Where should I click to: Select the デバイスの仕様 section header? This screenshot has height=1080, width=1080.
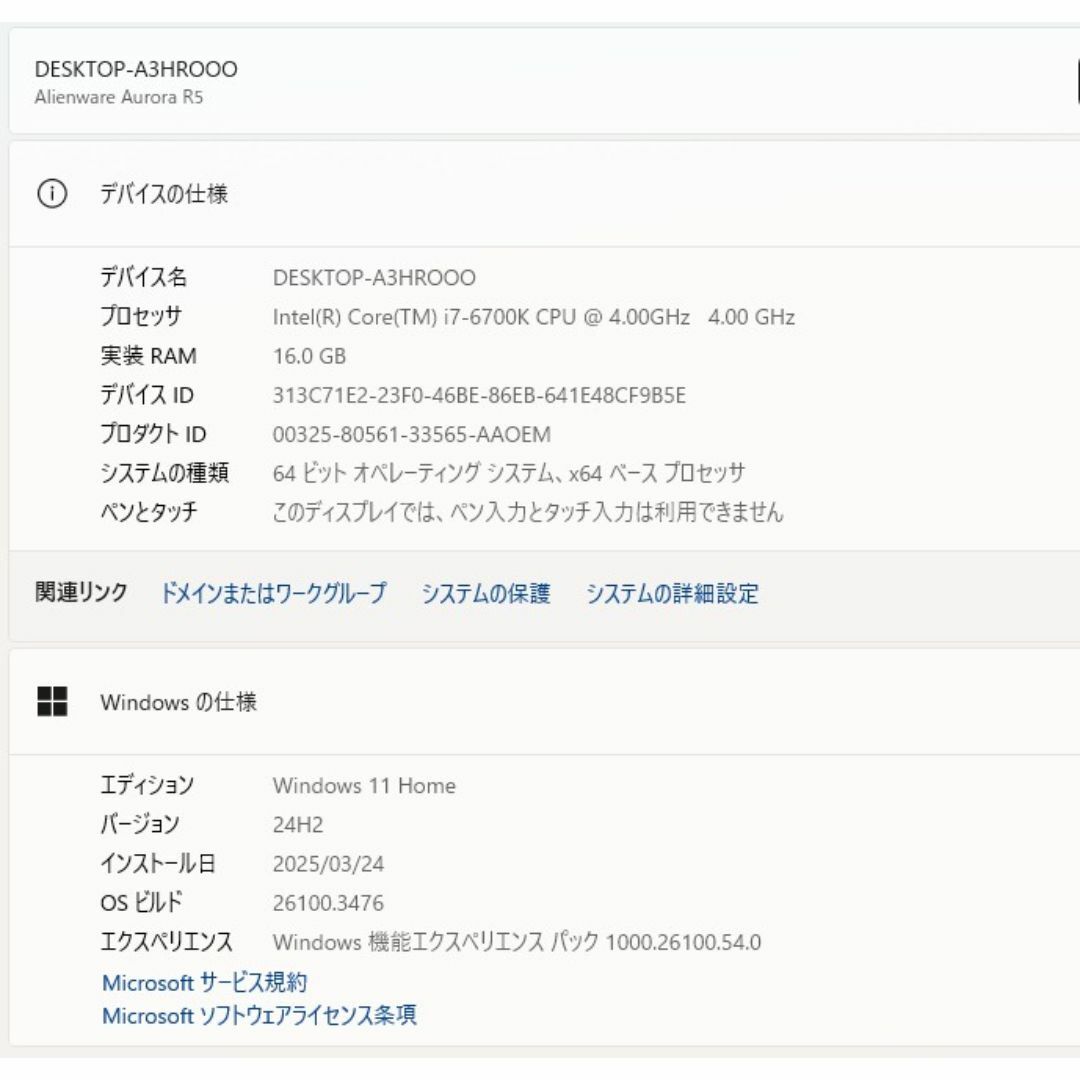pos(164,194)
